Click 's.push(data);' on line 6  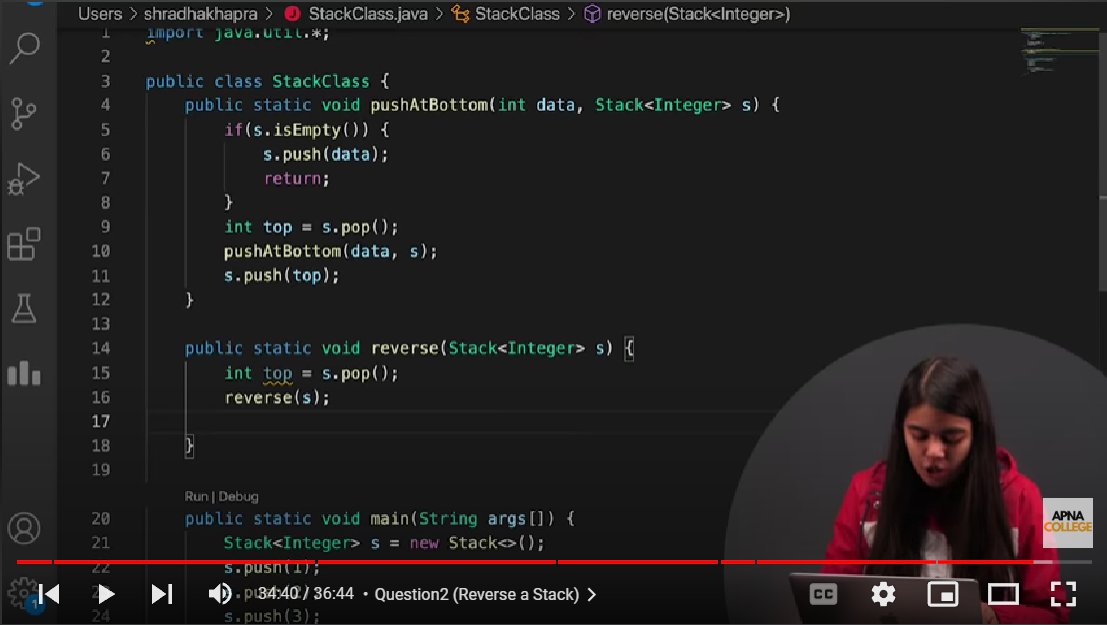click(325, 155)
